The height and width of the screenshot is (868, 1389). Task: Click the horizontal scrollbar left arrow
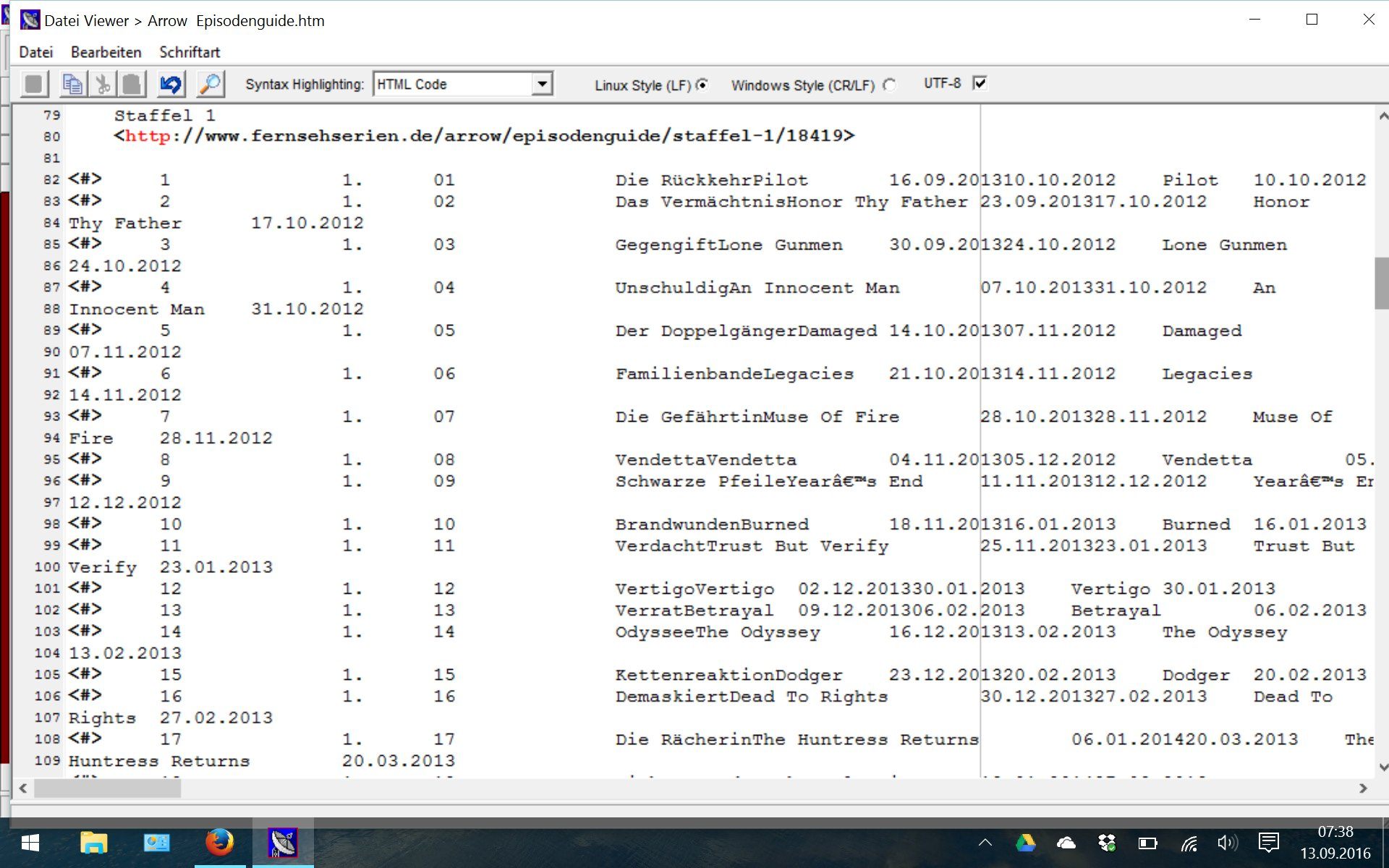pyautogui.click(x=23, y=788)
